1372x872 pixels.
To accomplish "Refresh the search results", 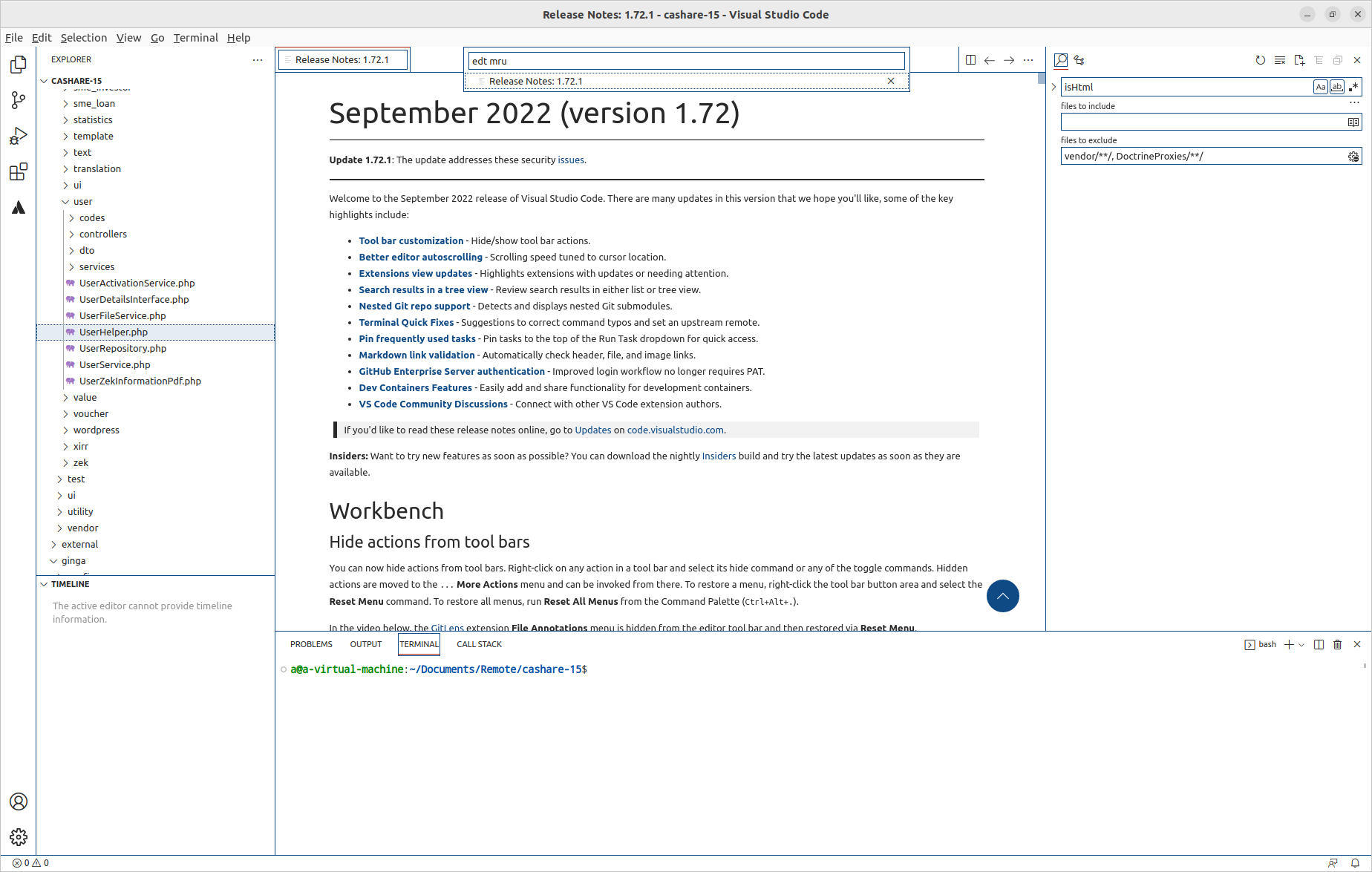I will point(1260,60).
